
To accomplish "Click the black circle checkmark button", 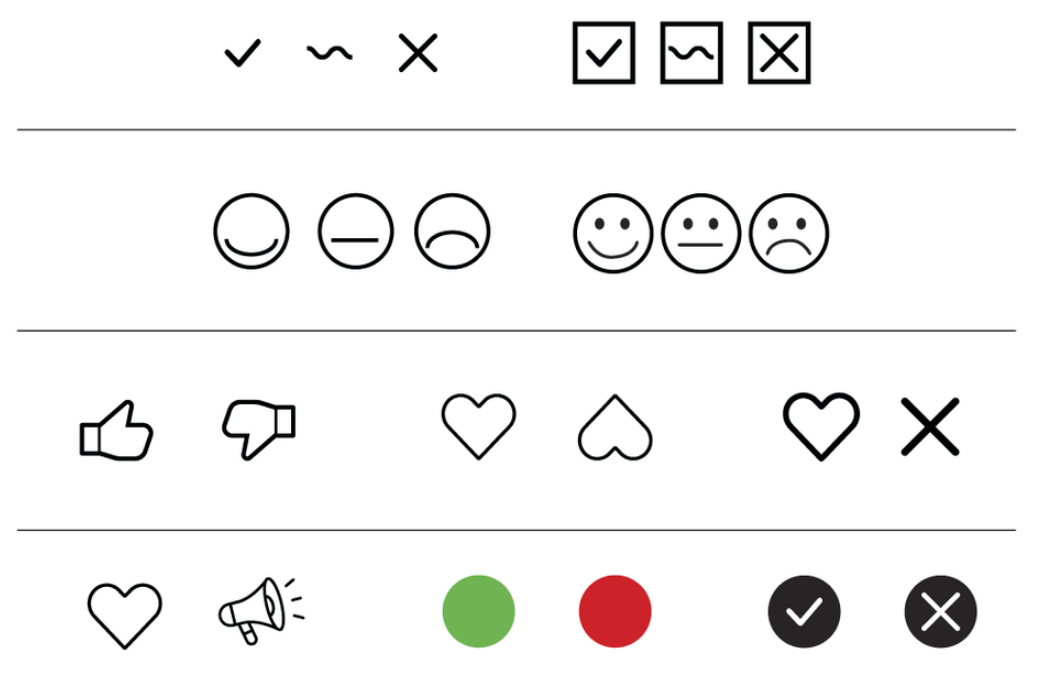I will [x=804, y=611].
